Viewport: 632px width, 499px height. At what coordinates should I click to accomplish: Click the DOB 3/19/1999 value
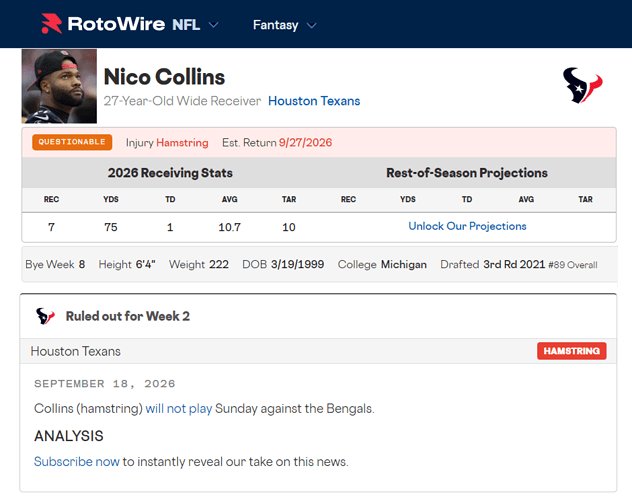[297, 264]
